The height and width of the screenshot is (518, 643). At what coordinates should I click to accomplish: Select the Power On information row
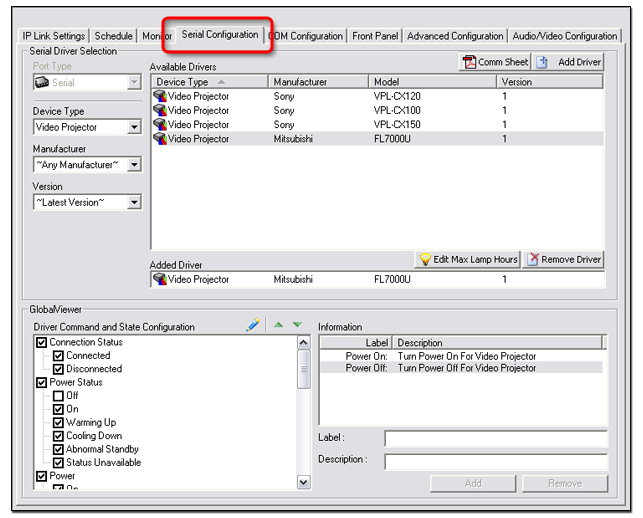pos(461,356)
